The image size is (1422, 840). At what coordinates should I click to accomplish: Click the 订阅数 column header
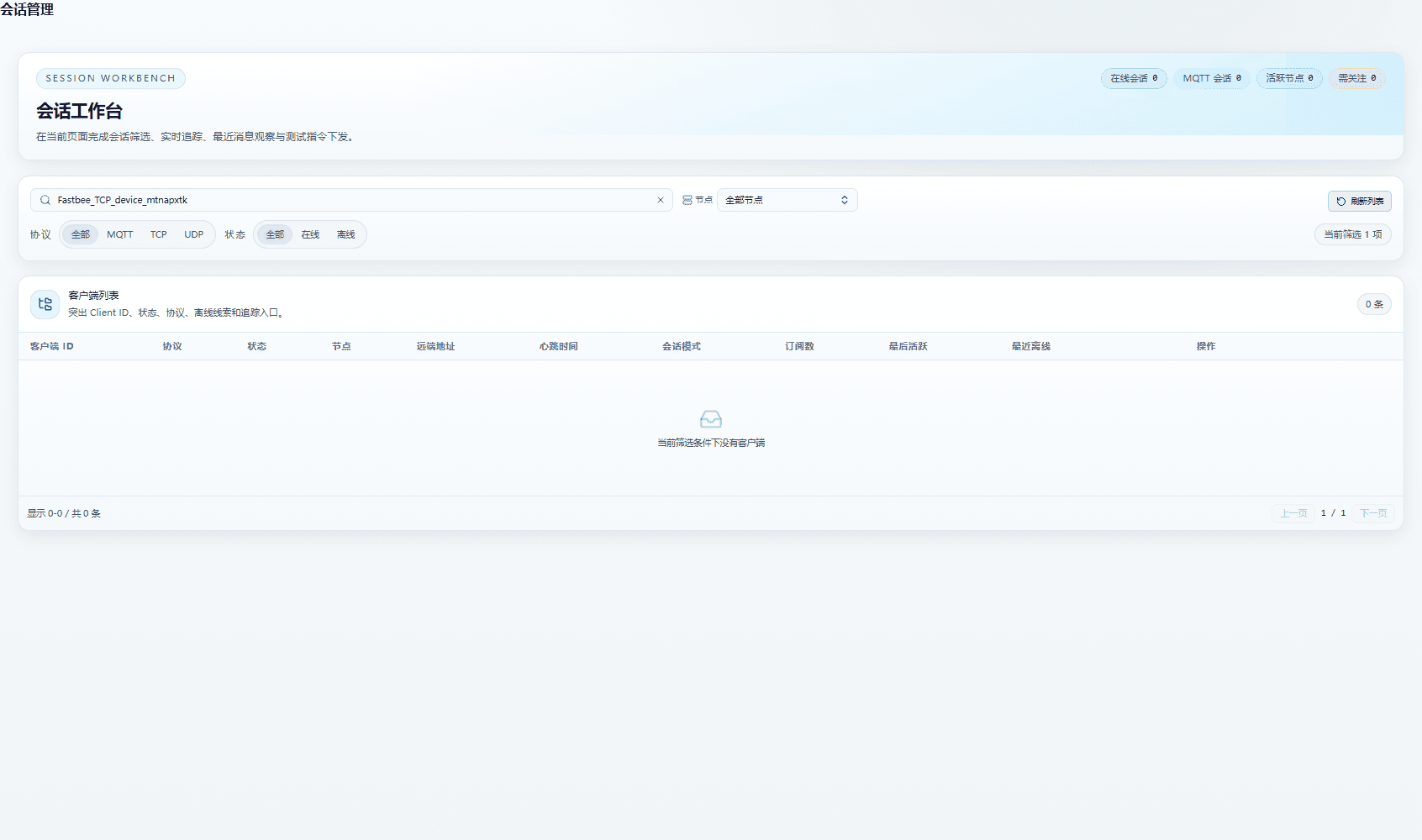pyautogui.click(x=800, y=346)
